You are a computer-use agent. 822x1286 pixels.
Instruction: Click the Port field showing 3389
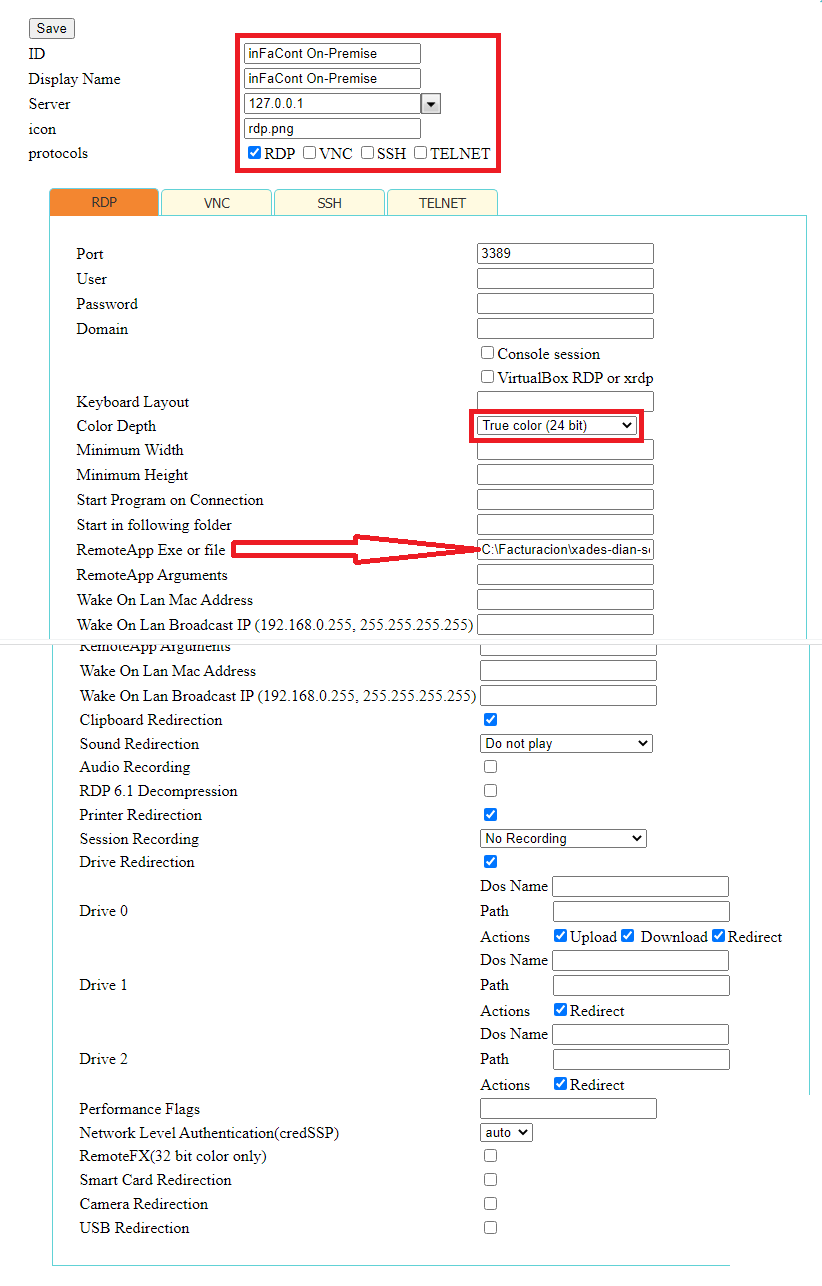[x=565, y=254]
